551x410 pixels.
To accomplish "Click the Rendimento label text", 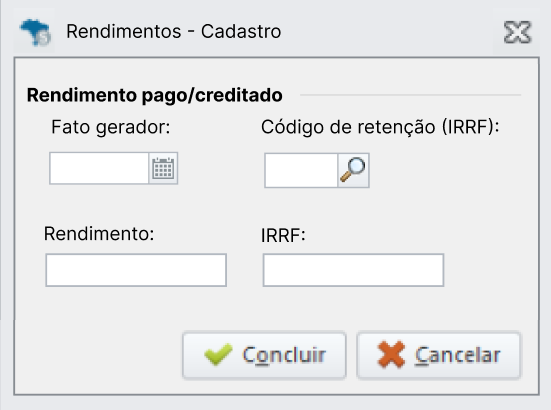I will tap(99, 233).
